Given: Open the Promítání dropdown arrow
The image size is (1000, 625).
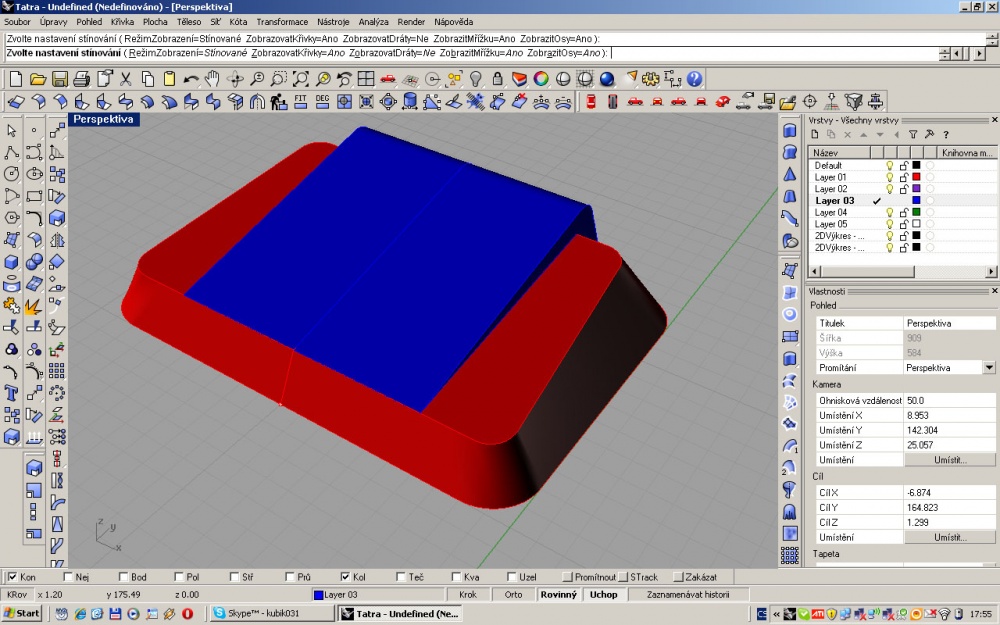Looking at the screenshot, I should coord(989,367).
